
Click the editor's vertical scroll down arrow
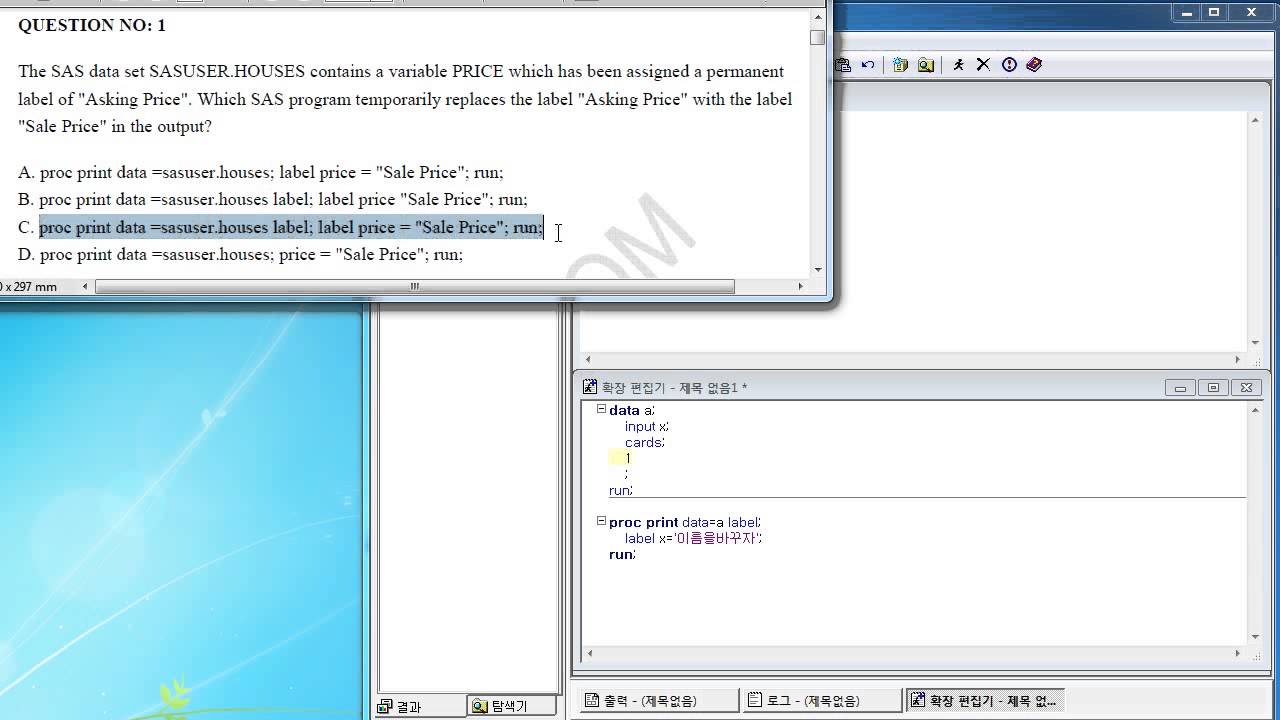click(x=1256, y=636)
